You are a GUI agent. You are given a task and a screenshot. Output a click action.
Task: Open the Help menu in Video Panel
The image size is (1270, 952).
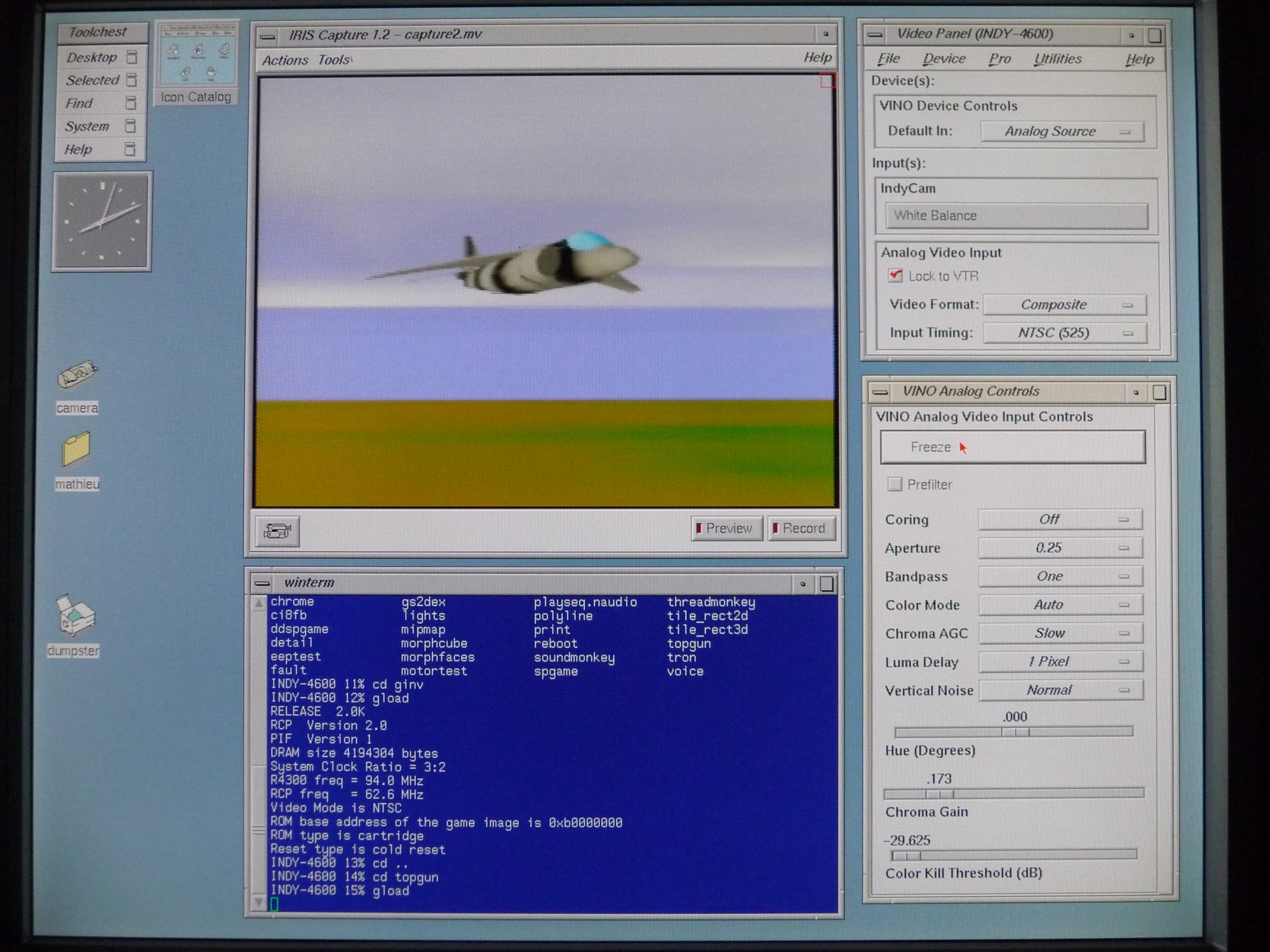(1140, 60)
